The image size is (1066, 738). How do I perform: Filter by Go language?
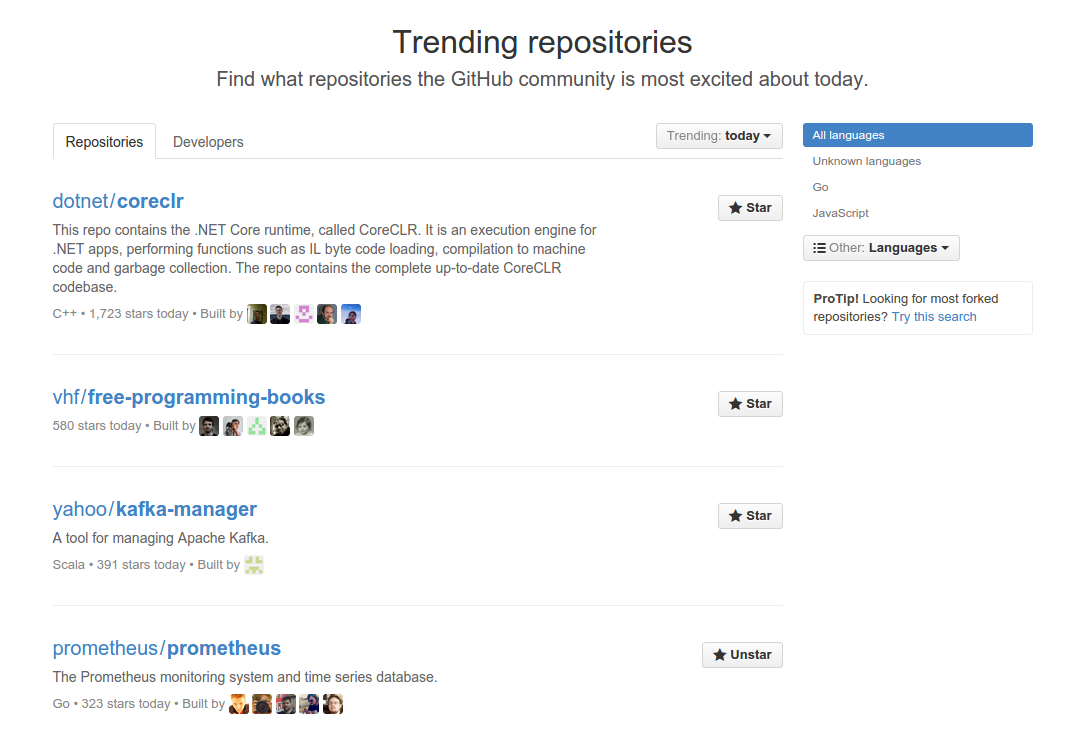821,187
